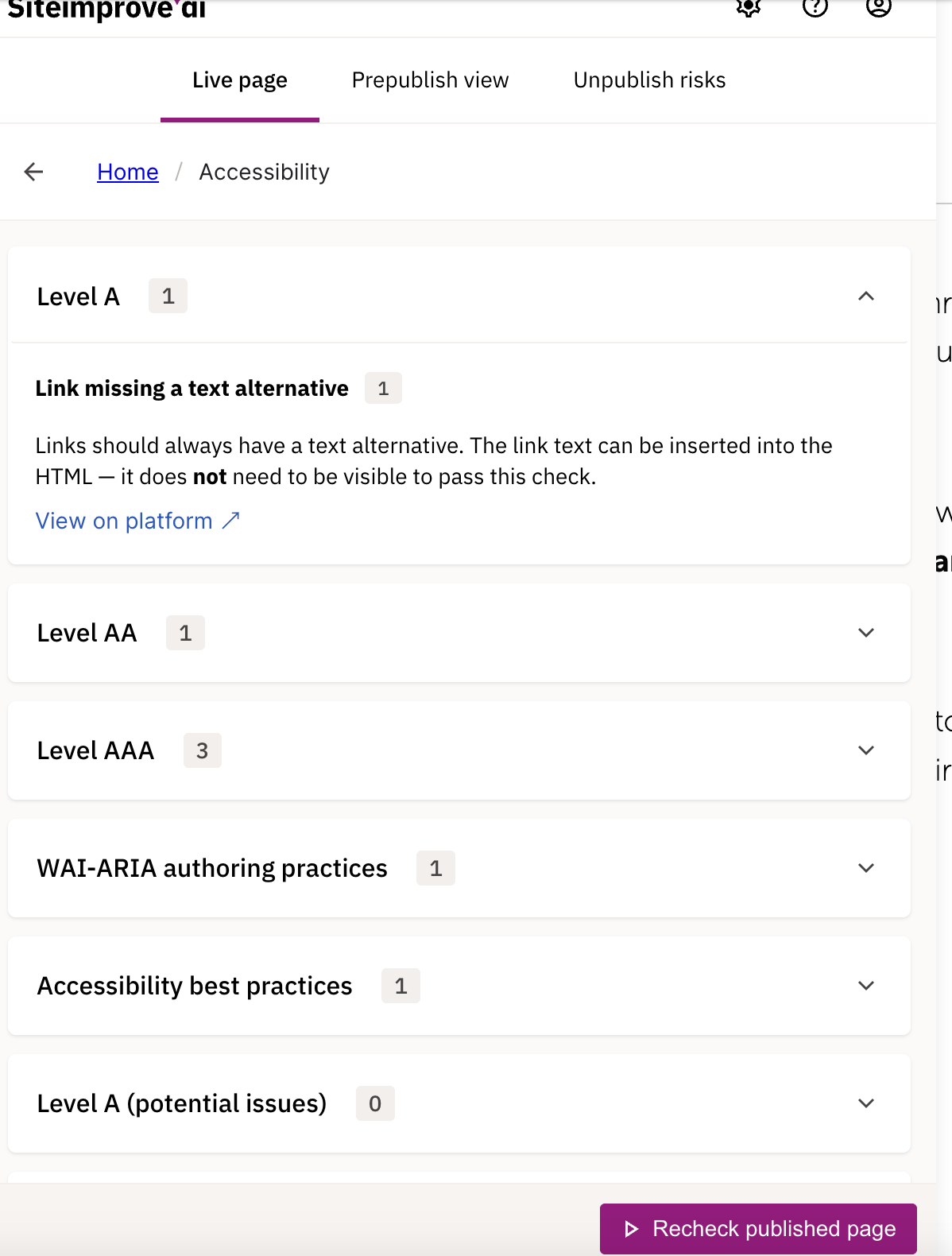Switch to the Live page tab
Image resolution: width=952 pixels, height=1256 pixels.
coord(240,80)
